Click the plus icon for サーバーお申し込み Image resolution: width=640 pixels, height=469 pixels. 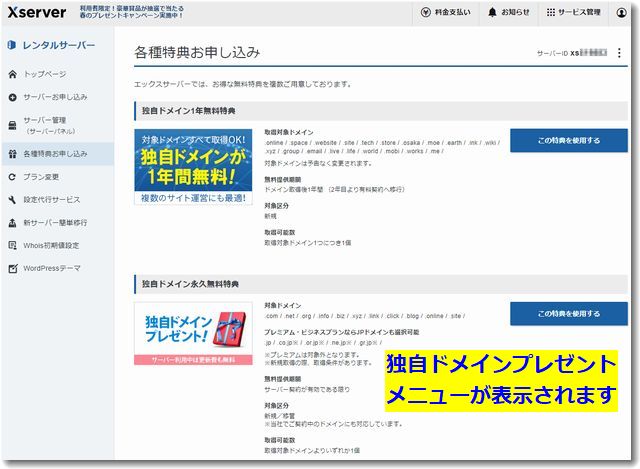point(12,97)
